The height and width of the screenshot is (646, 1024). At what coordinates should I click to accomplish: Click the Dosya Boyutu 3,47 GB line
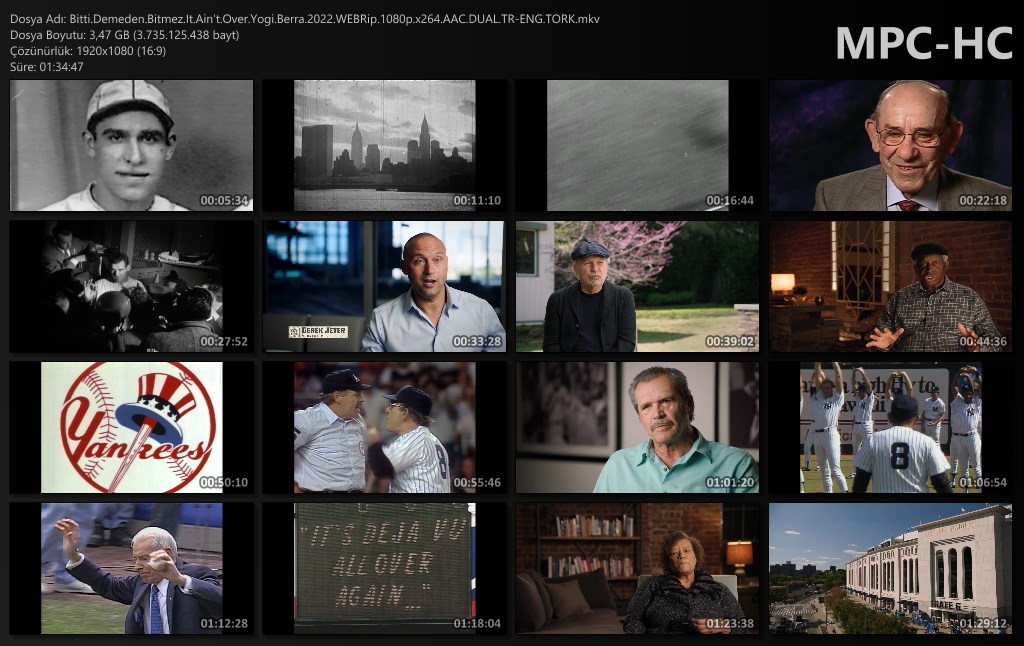124,35
